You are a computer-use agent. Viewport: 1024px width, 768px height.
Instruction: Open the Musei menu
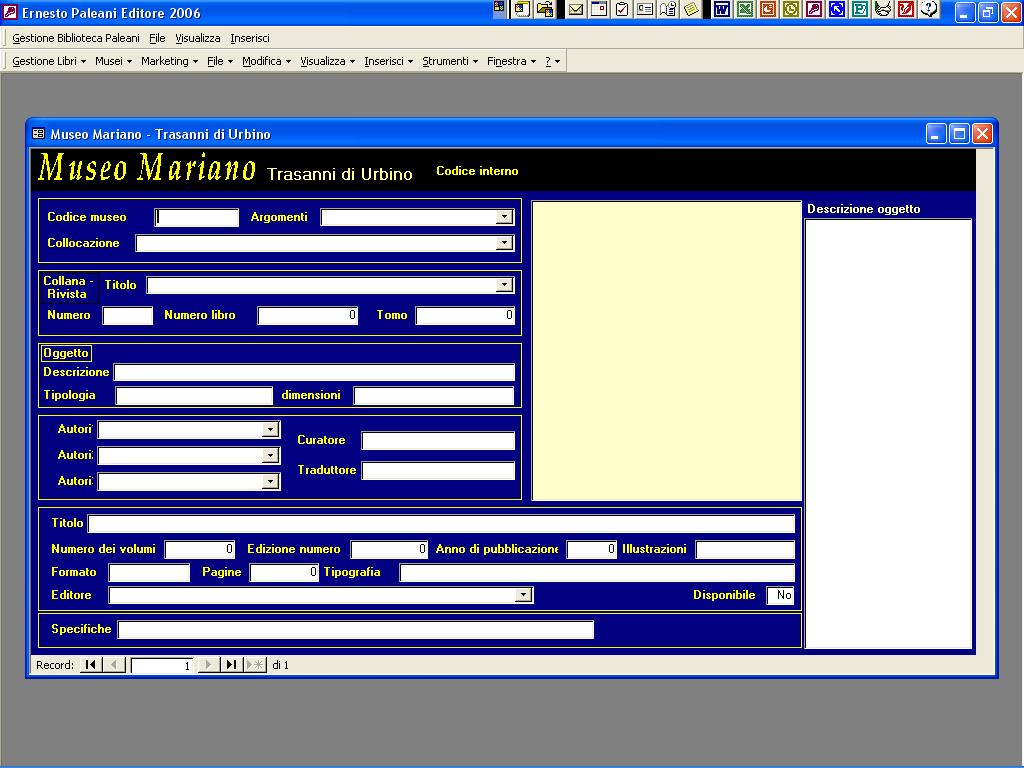pos(113,61)
